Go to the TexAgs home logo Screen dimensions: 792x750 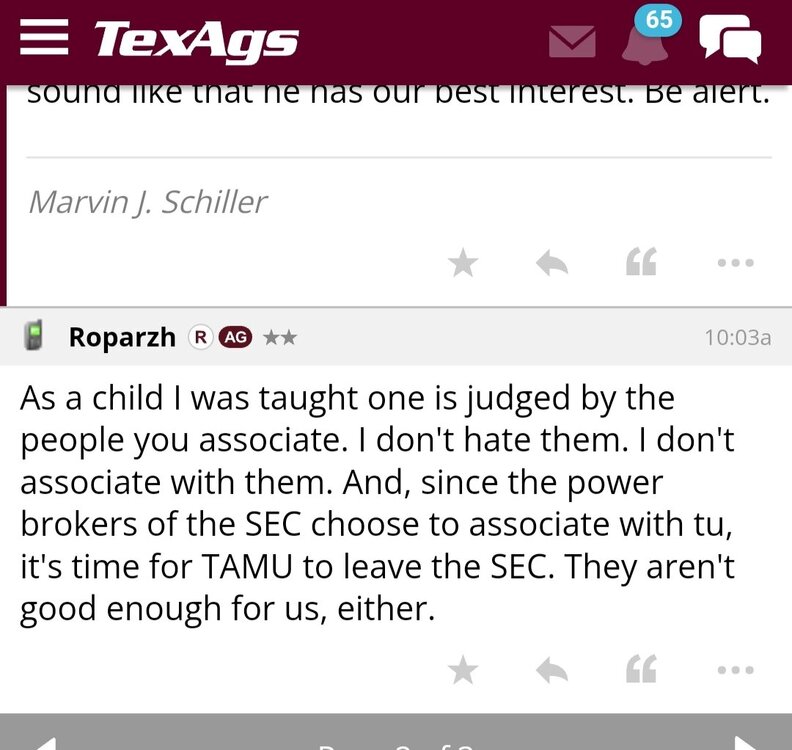point(196,41)
